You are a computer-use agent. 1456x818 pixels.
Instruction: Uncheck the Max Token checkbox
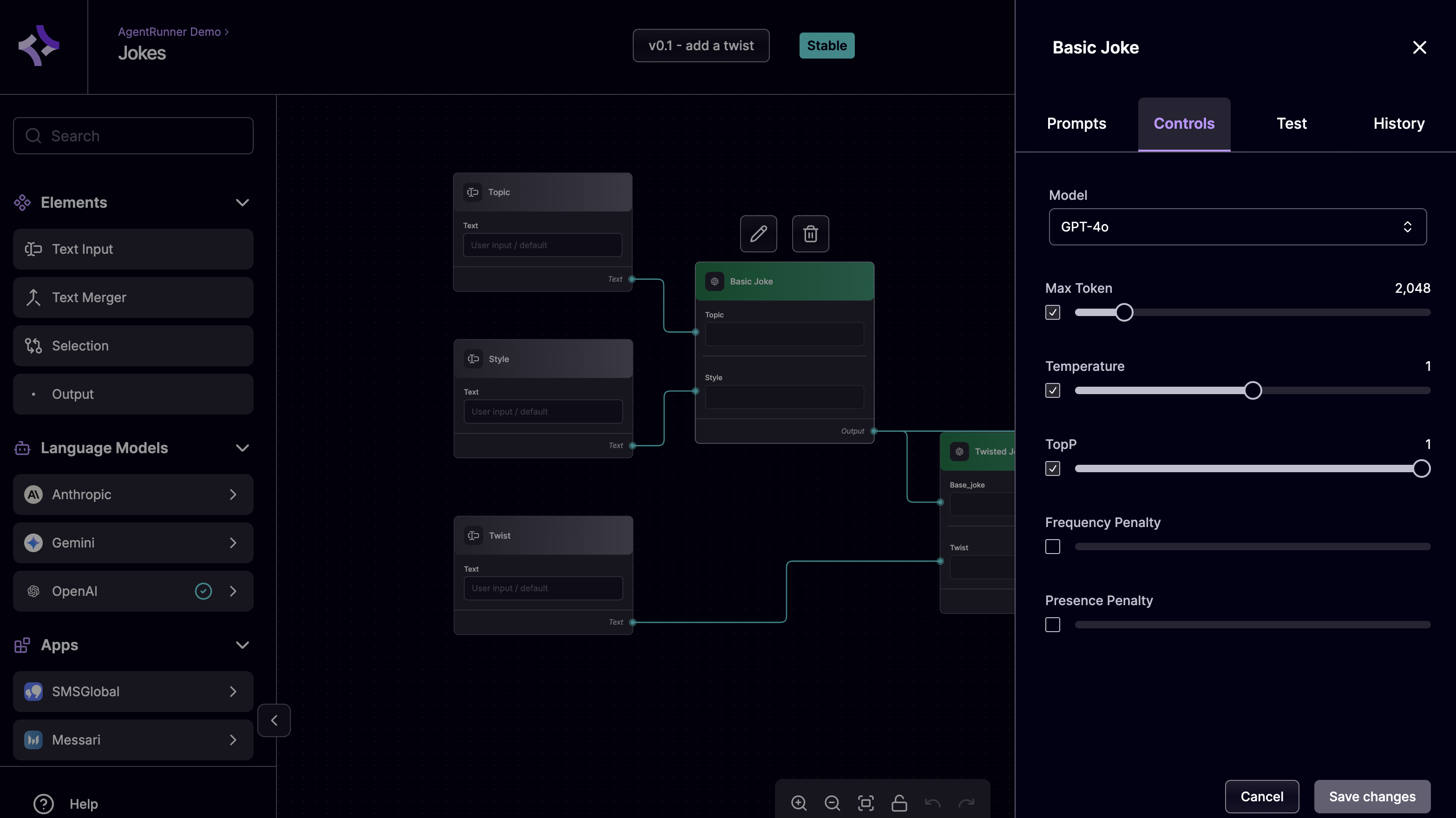click(1052, 313)
